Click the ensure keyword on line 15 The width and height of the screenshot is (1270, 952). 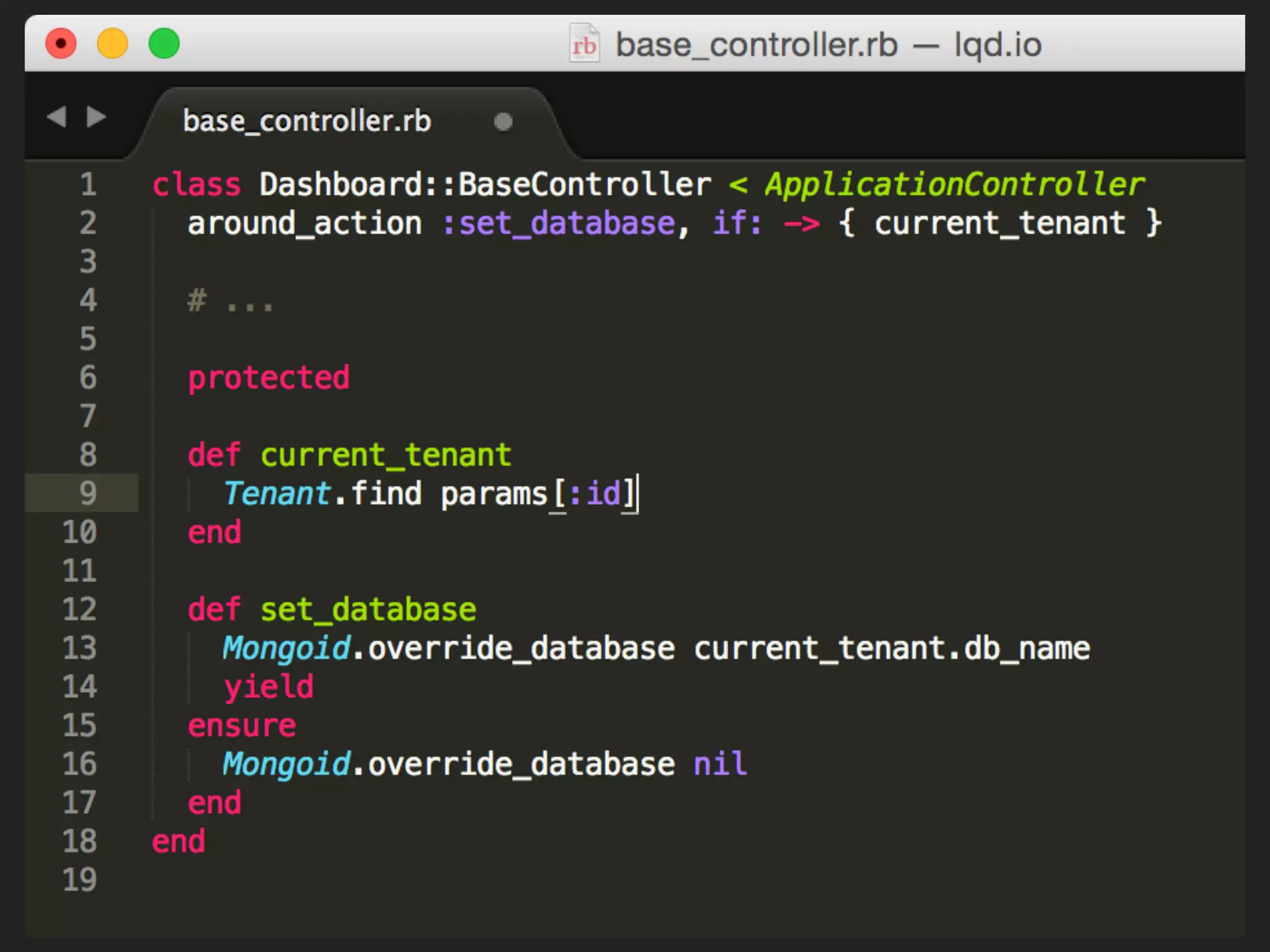242,726
